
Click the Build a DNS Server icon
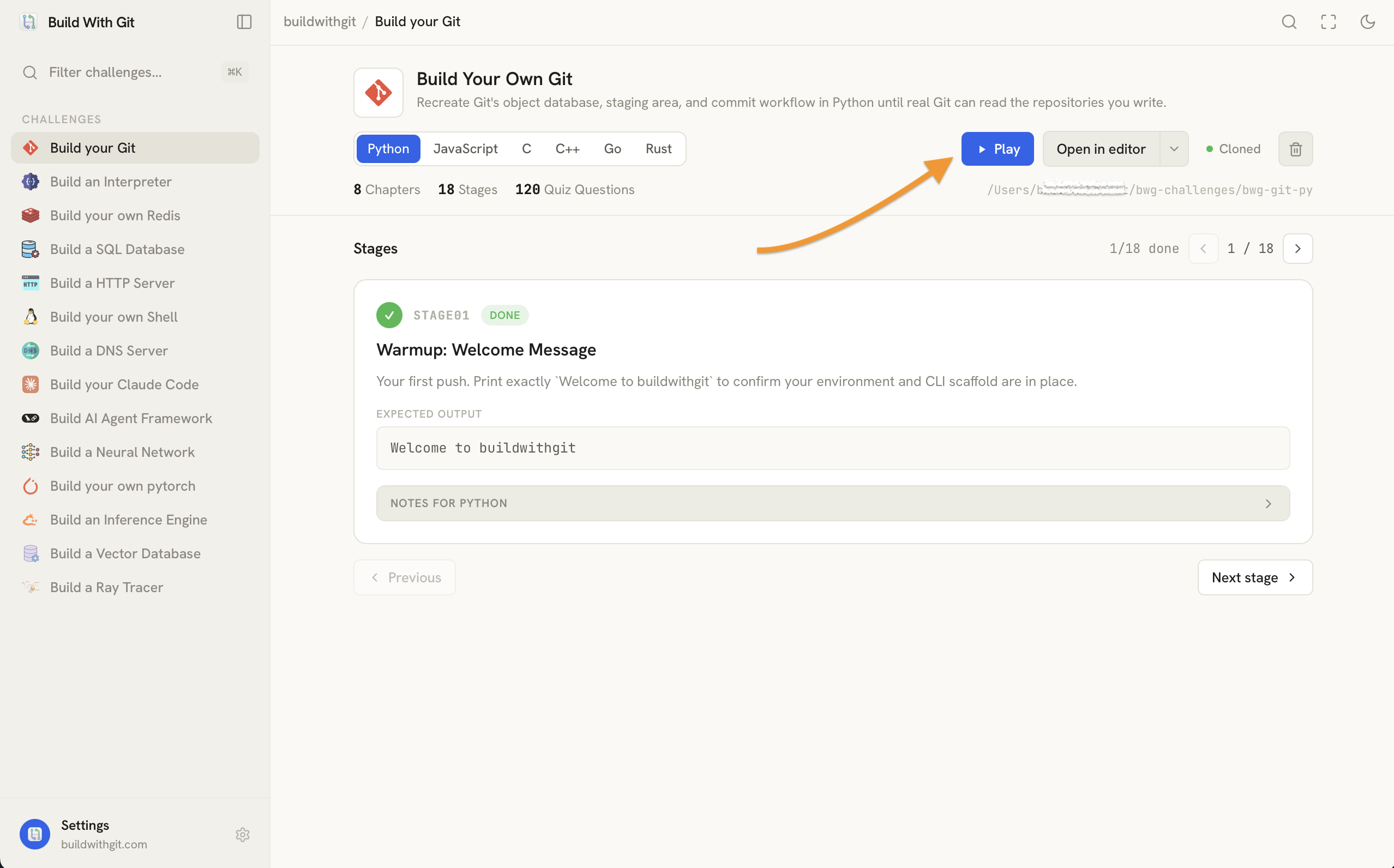(x=31, y=351)
